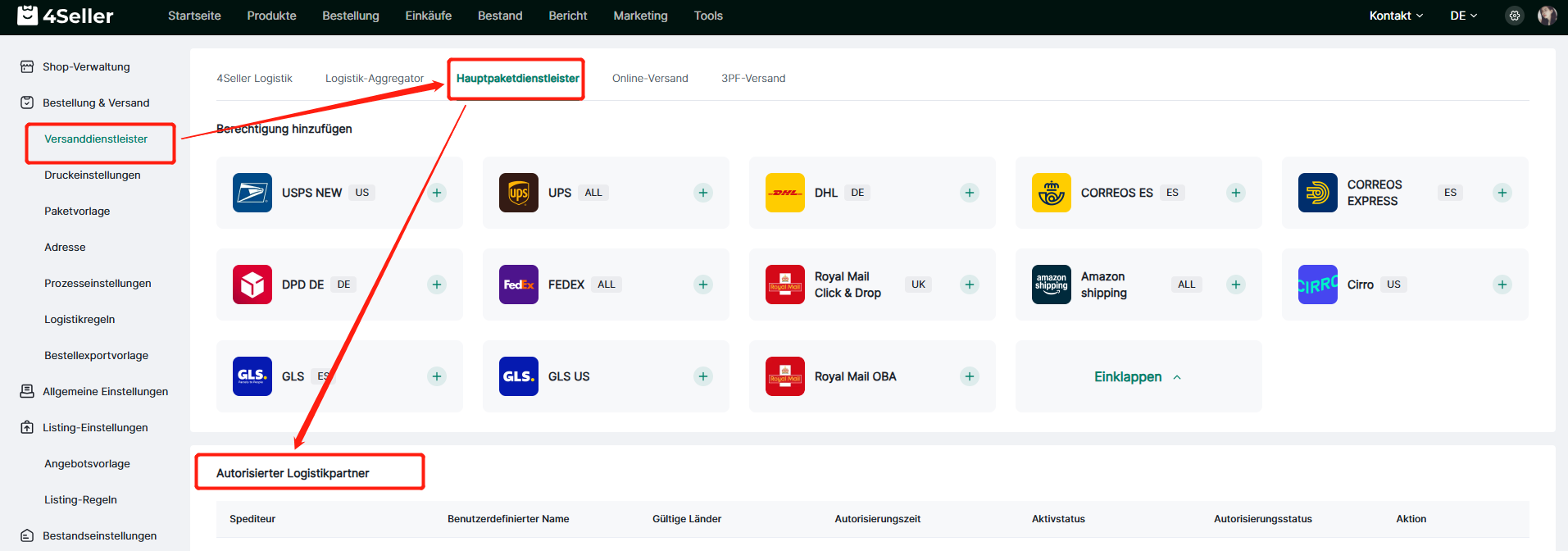The height and width of the screenshot is (551, 1568).
Task: Add CORREOS EXPRESS authorization with plus icon
Action: [1502, 193]
